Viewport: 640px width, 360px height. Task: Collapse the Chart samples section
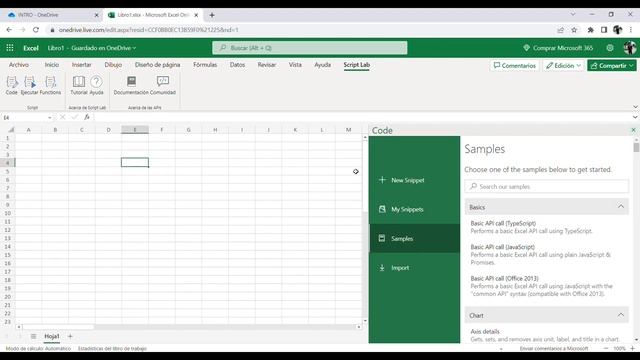tap(620, 315)
